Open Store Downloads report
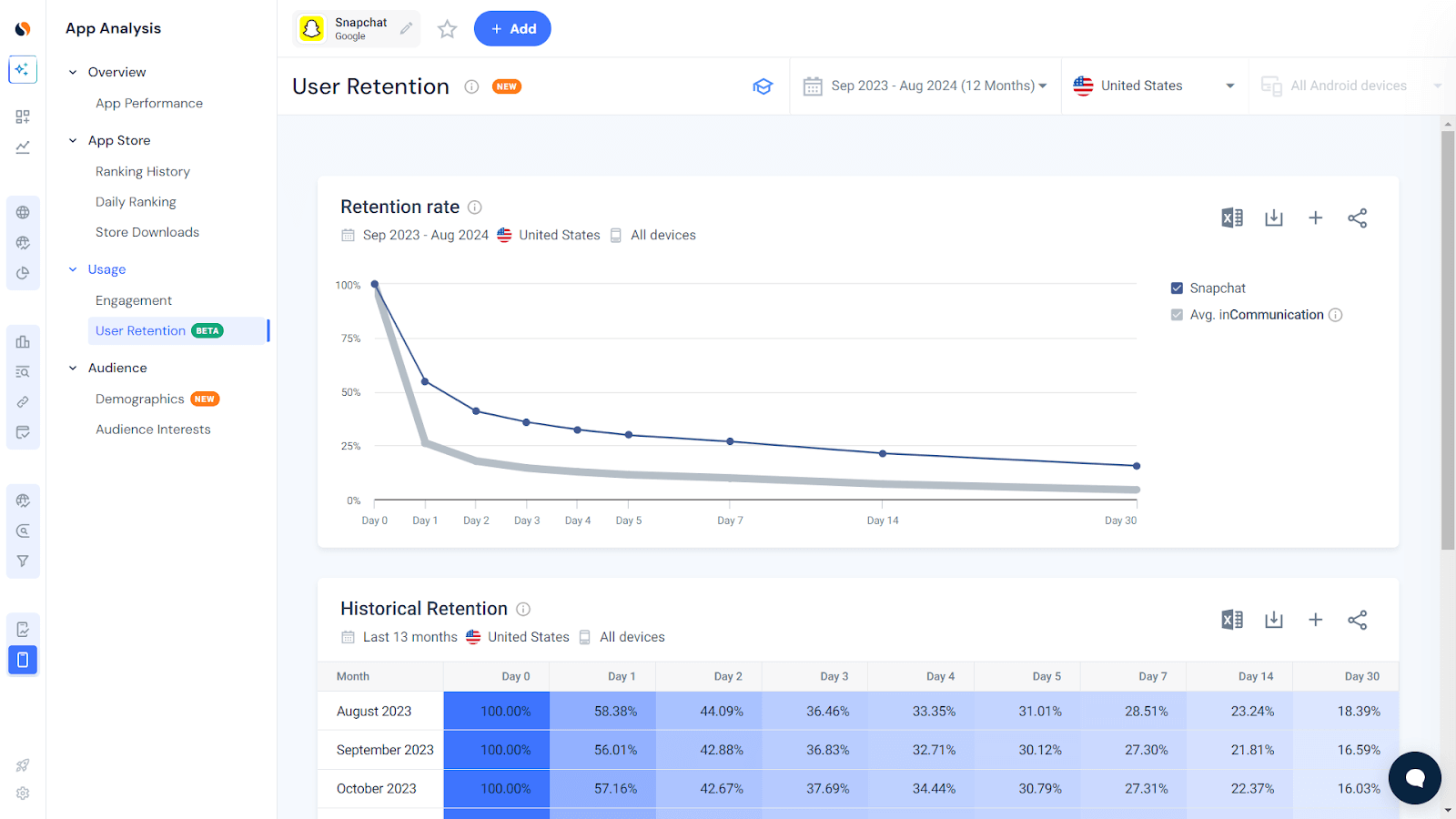The width and height of the screenshot is (1456, 819). 147,232
